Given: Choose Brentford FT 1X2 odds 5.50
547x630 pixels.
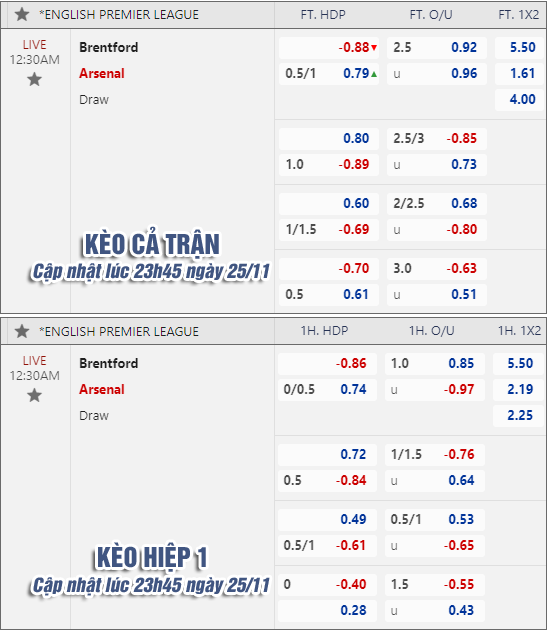Looking at the screenshot, I should click(522, 47).
